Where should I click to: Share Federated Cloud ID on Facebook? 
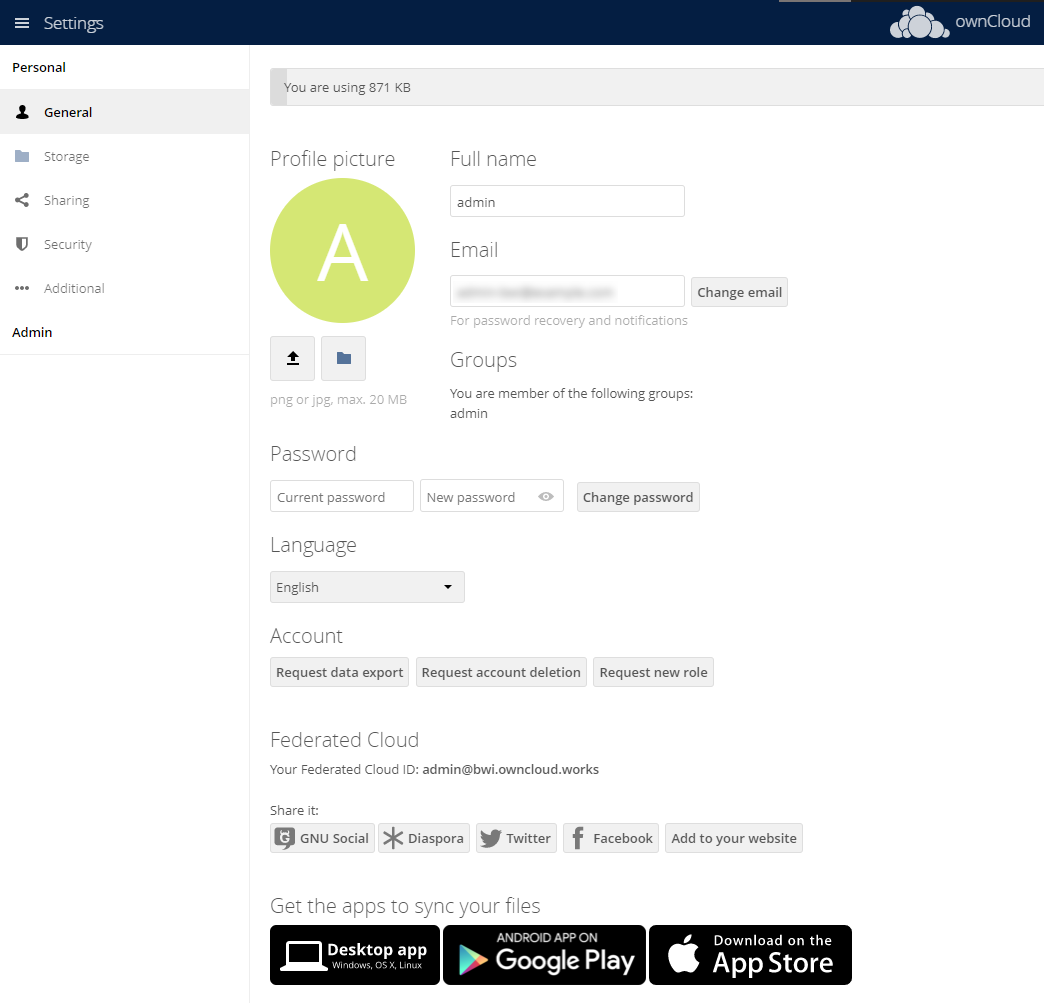pyautogui.click(x=610, y=838)
